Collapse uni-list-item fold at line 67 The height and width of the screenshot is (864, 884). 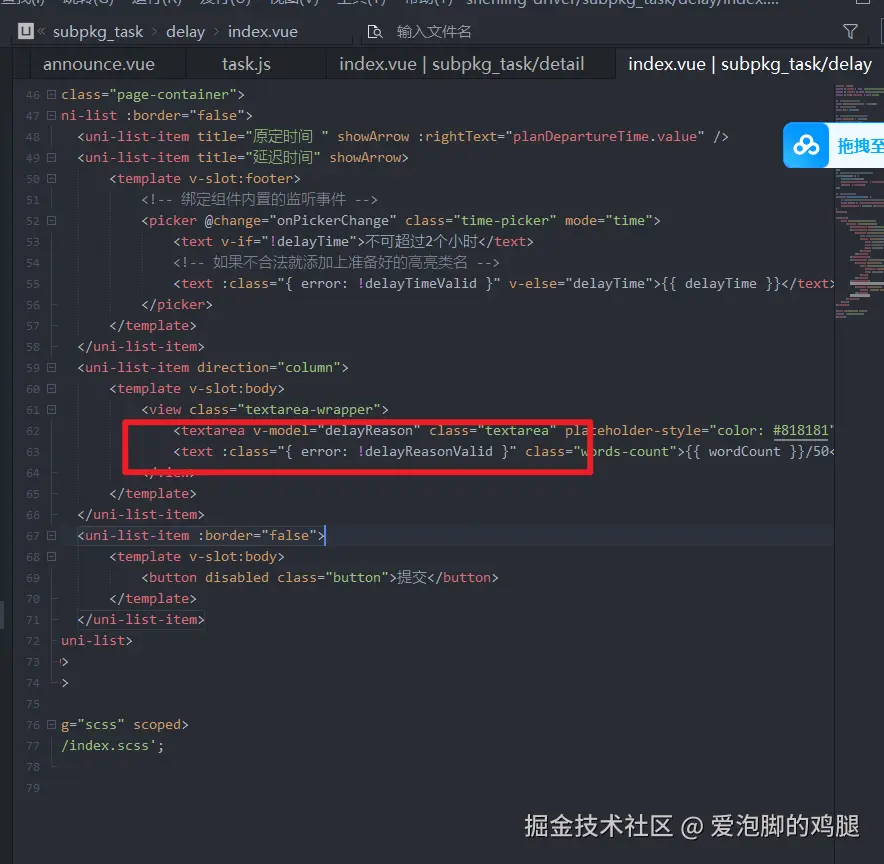pos(51,535)
